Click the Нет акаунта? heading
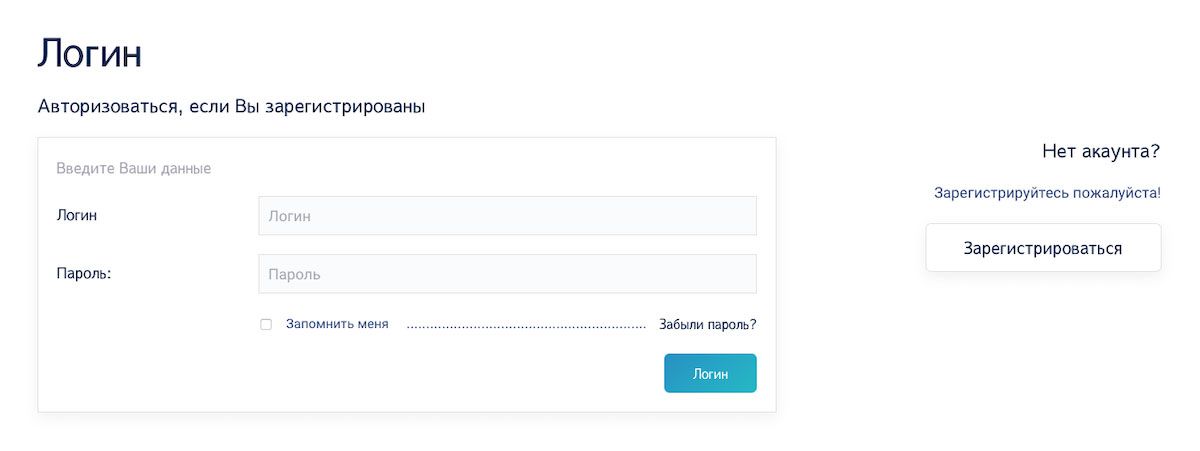The height and width of the screenshot is (451, 1200). click(1100, 152)
